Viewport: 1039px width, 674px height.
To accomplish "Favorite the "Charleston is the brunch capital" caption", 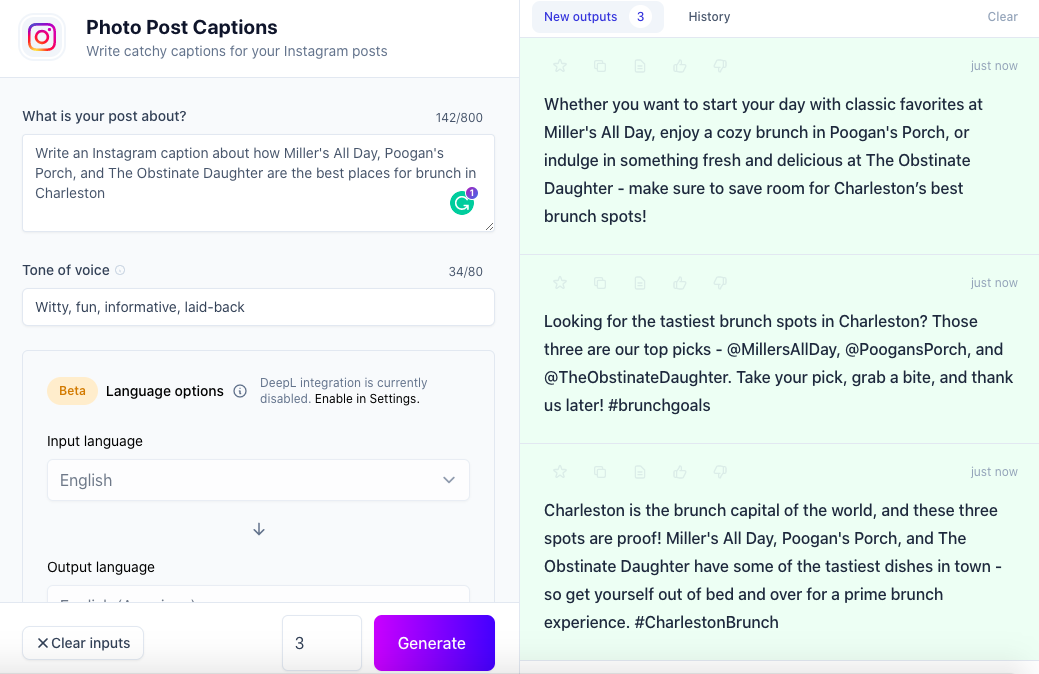I will pyautogui.click(x=560, y=472).
